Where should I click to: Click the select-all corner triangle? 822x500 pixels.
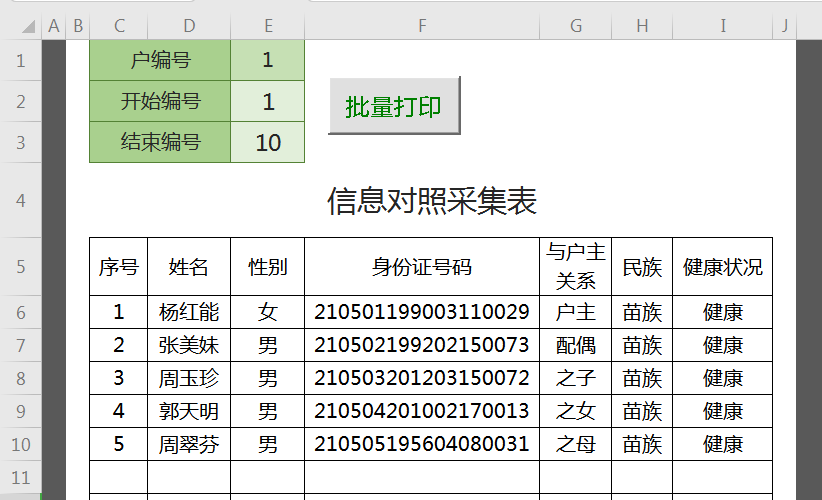point(28,26)
